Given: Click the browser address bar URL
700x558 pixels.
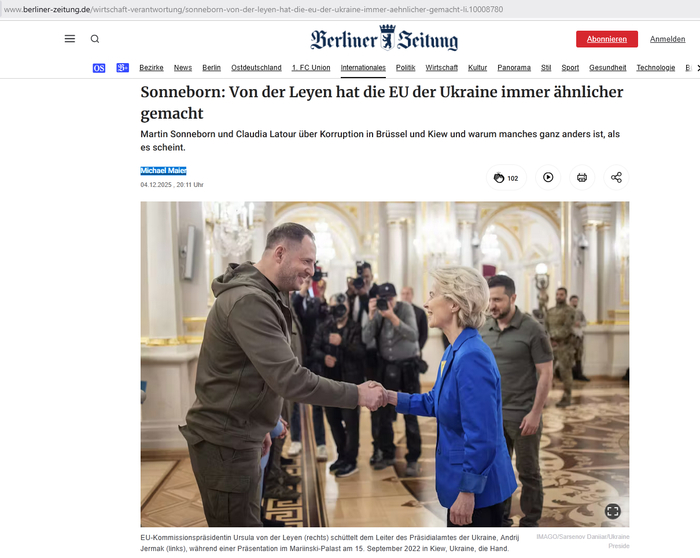Looking at the screenshot, I should click(x=253, y=9).
